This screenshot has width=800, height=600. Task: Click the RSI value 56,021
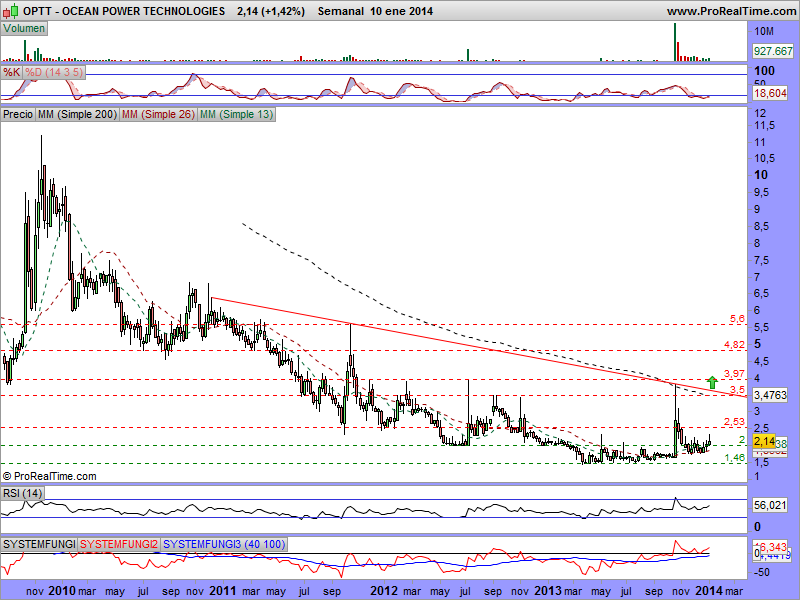[770, 505]
